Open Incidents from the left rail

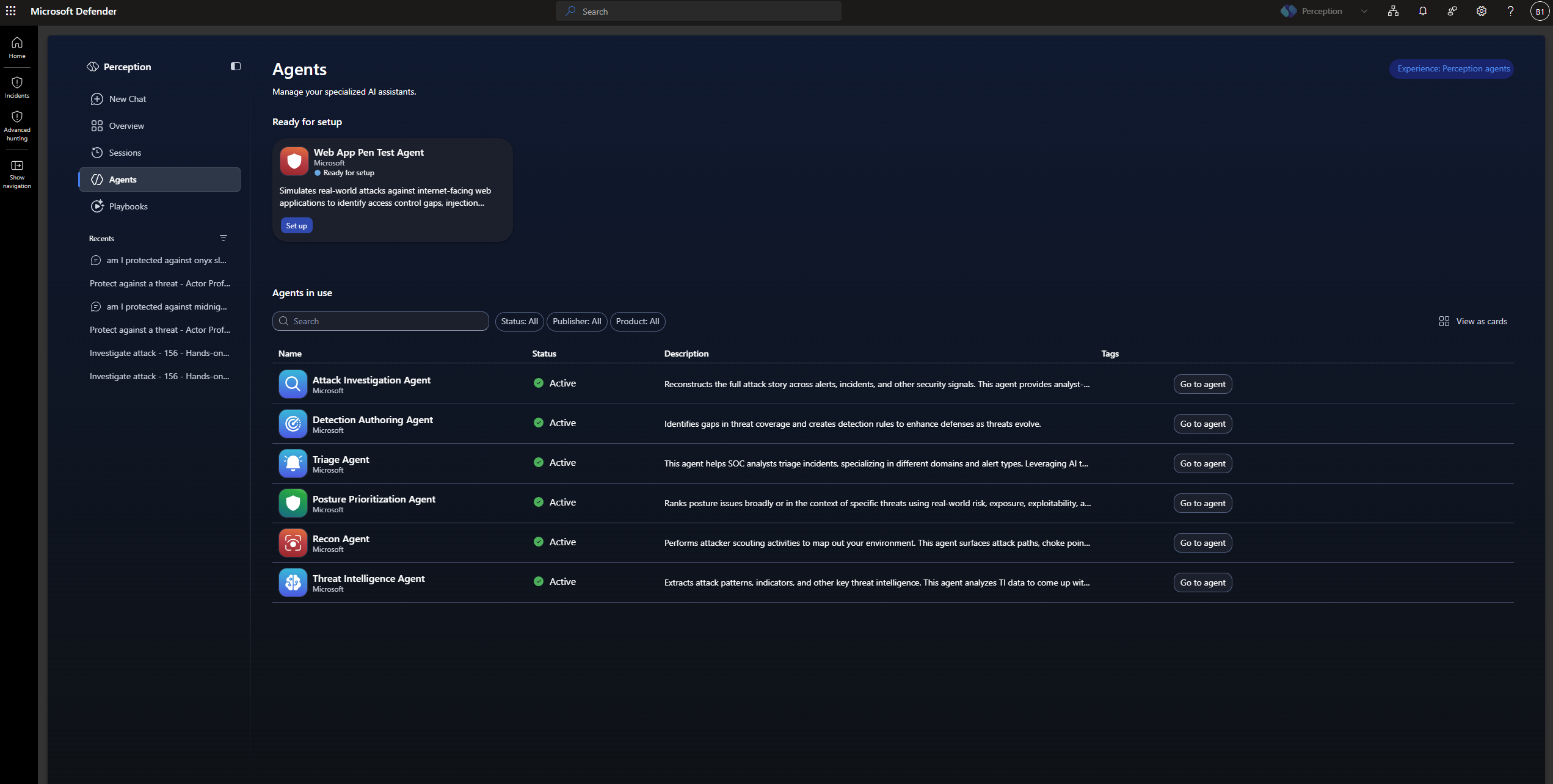point(17,87)
